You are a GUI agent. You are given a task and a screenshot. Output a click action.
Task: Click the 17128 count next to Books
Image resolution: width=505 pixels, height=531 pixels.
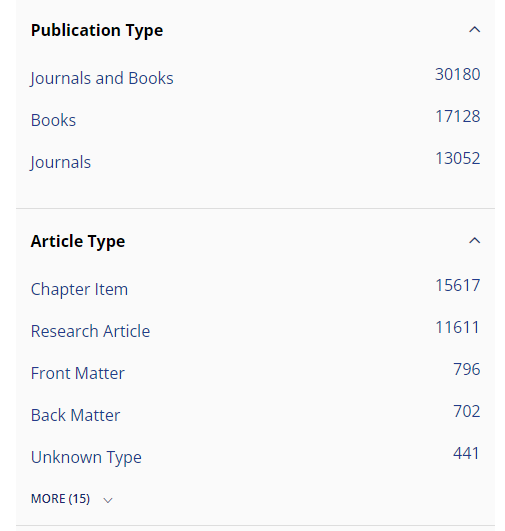(x=458, y=116)
